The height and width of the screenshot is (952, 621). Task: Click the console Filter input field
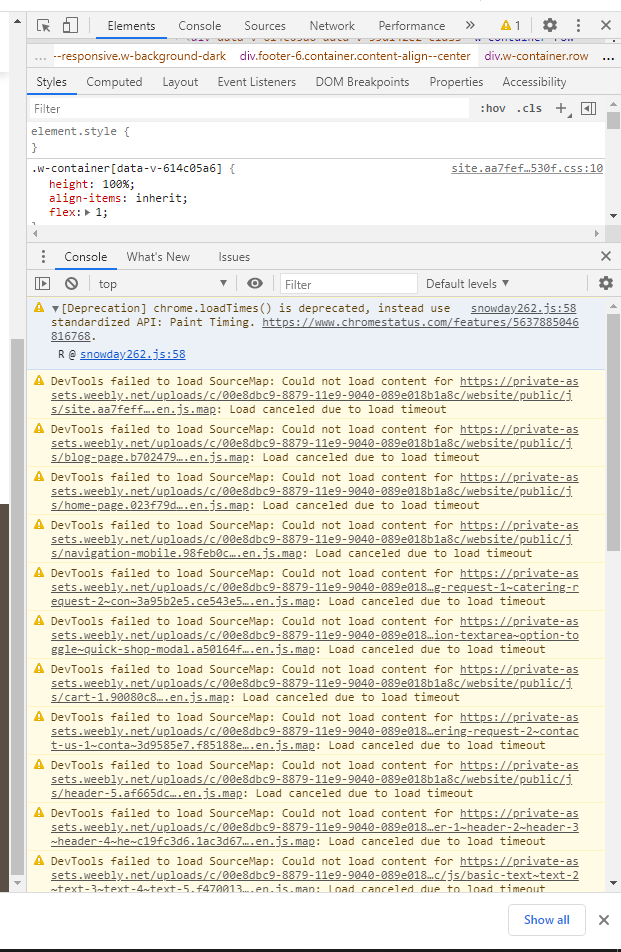[348, 284]
